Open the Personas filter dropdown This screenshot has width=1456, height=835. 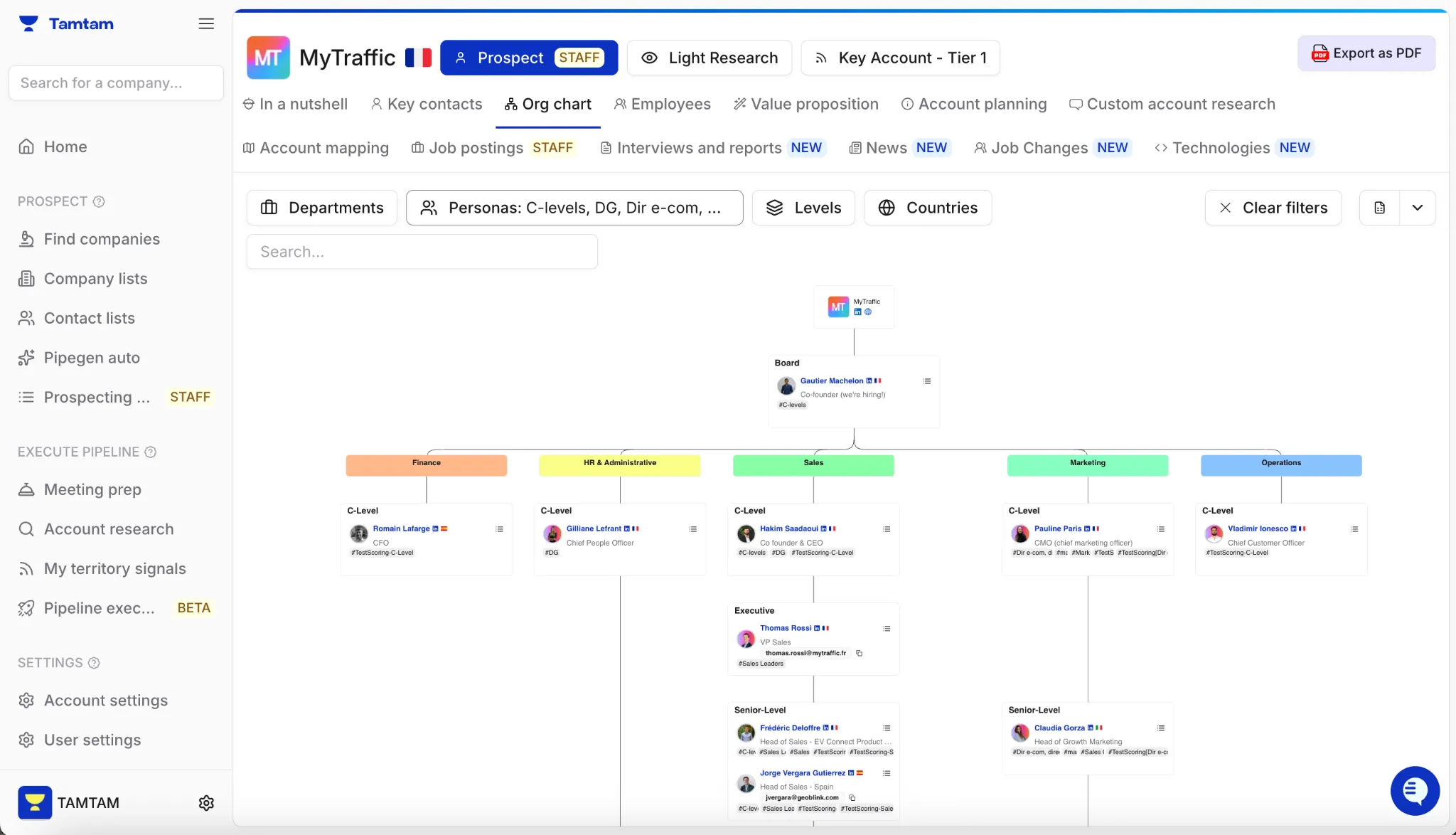(x=574, y=208)
